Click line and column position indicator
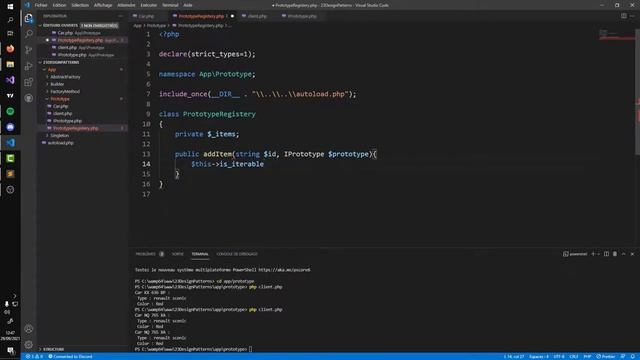The image size is (640, 360). click(x=513, y=356)
